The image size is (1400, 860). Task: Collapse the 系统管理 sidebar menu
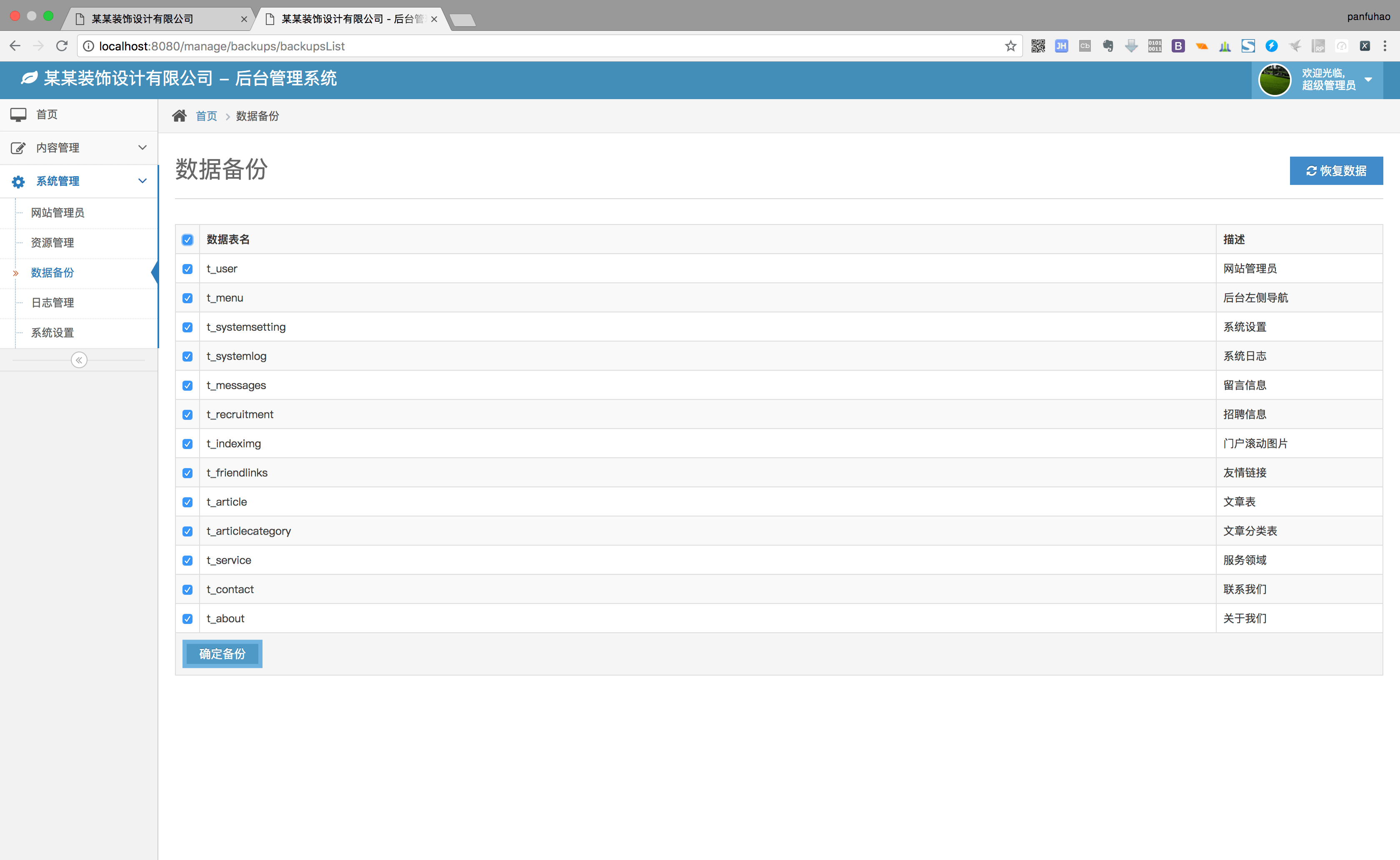pyautogui.click(x=78, y=181)
